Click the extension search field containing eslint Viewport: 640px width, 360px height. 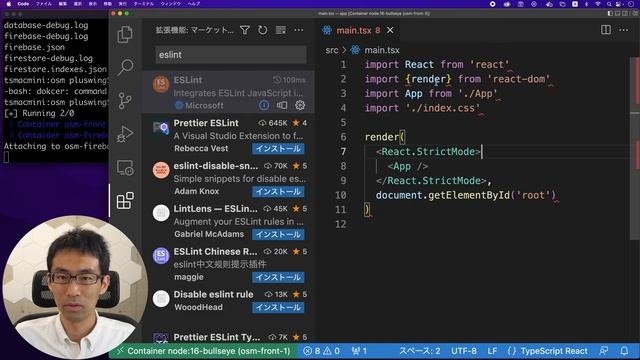231,55
